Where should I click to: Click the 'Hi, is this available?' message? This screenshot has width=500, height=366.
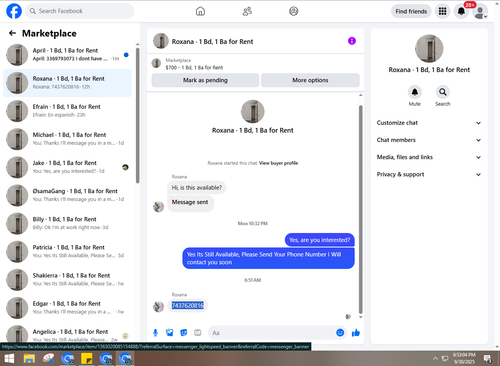(197, 188)
